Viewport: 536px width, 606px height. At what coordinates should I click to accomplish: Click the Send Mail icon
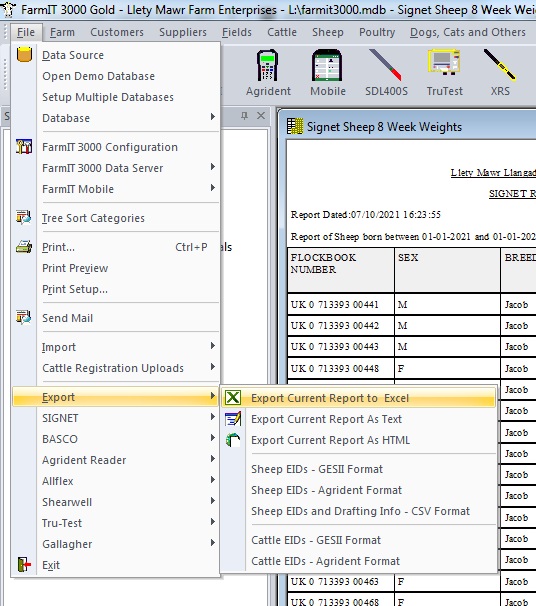coord(24,317)
